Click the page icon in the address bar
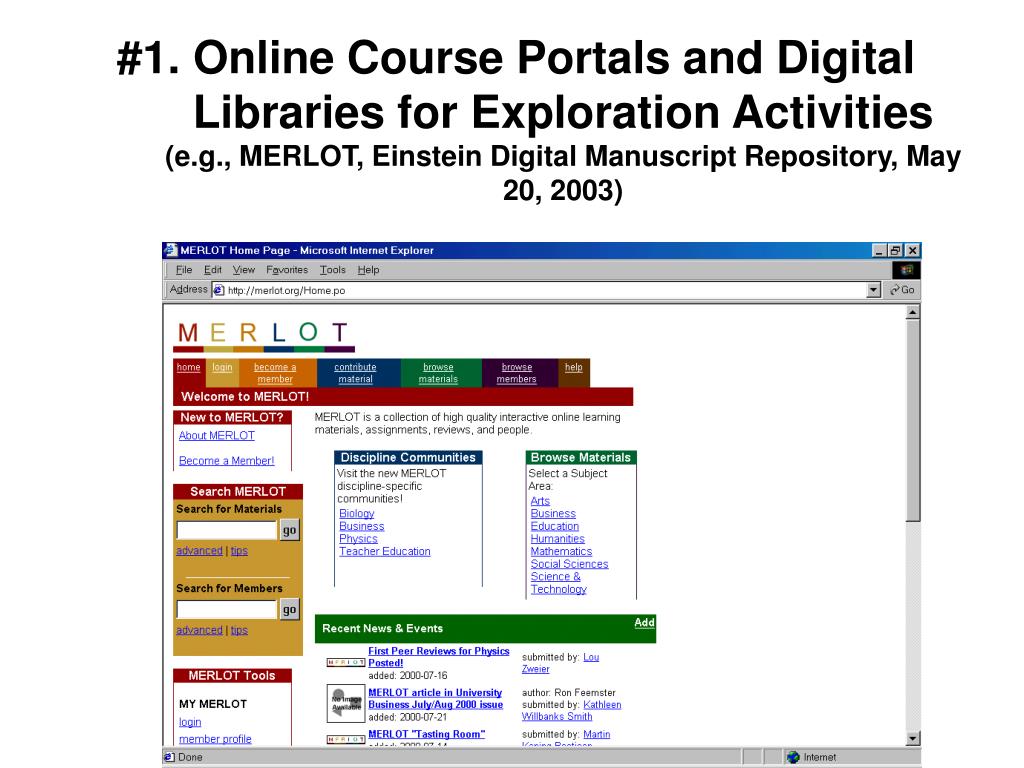 (x=219, y=290)
